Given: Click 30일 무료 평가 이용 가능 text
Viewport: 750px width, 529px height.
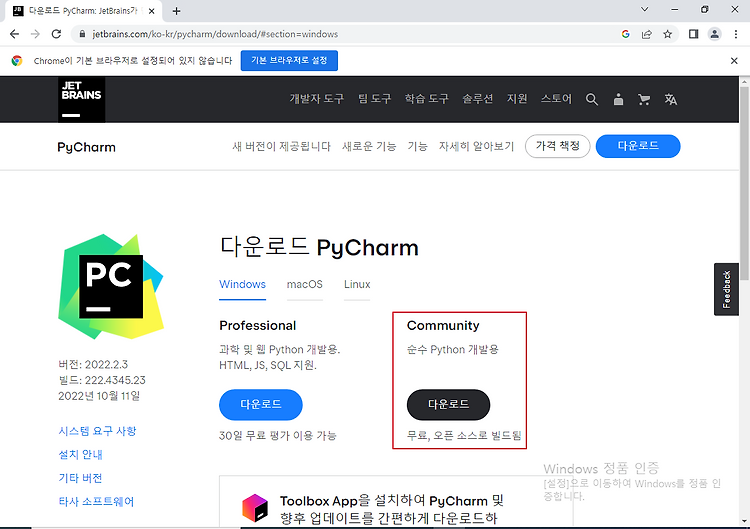Looking at the screenshot, I should click(x=278, y=436).
